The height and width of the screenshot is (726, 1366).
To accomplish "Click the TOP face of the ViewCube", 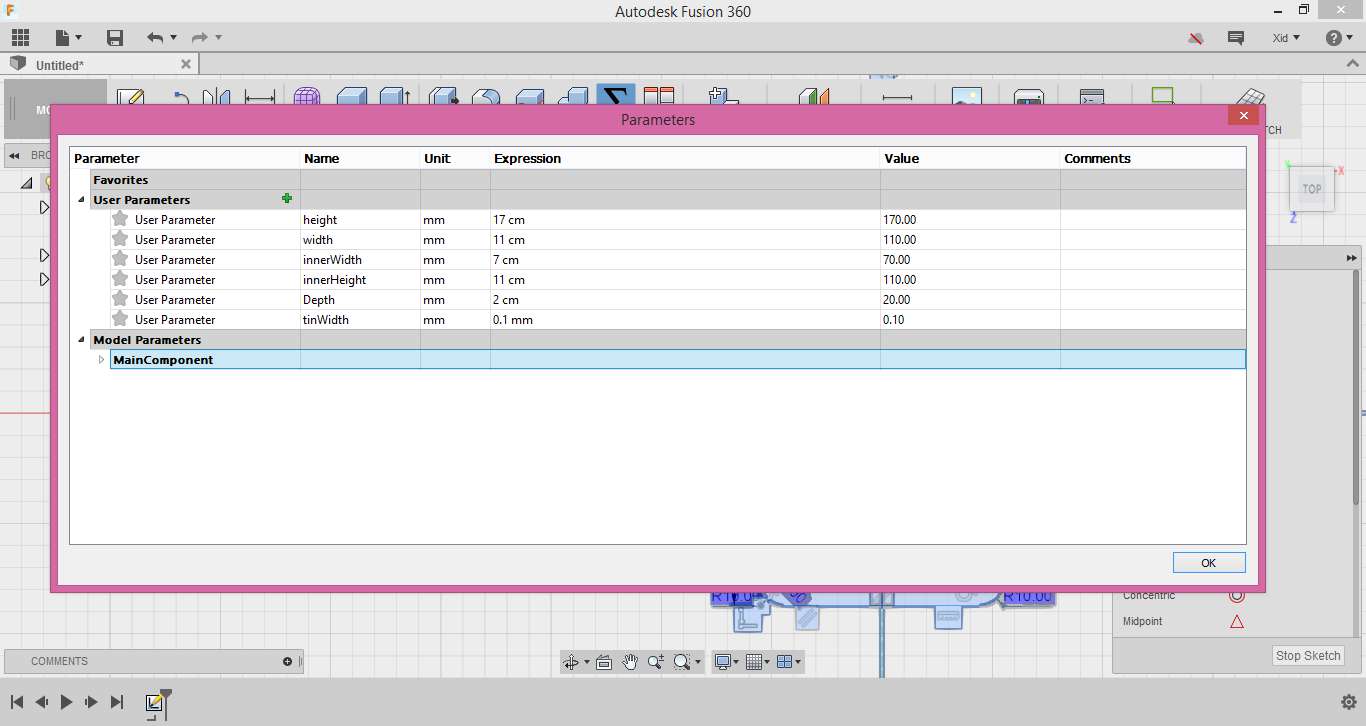I will click(1311, 188).
